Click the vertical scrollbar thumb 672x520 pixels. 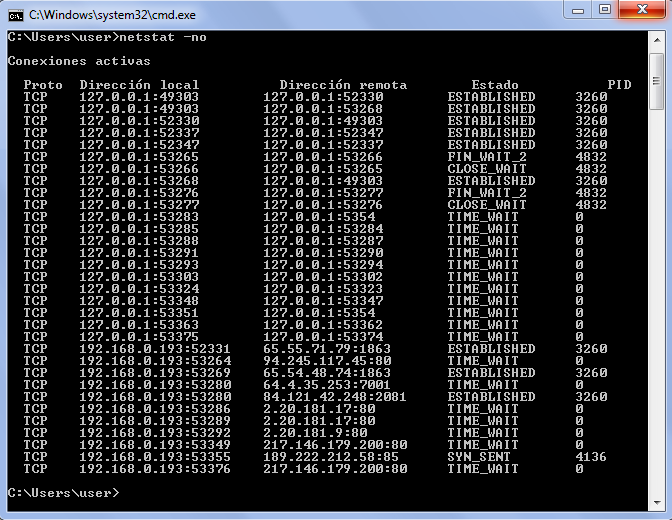(656, 81)
